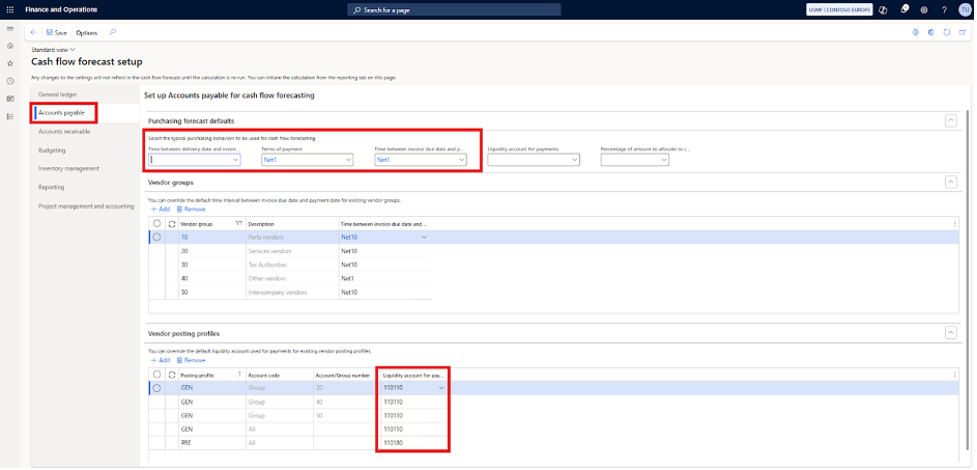The height and width of the screenshot is (470, 977).
Task: Click the back arrow in toolbar
Action: tap(35, 32)
